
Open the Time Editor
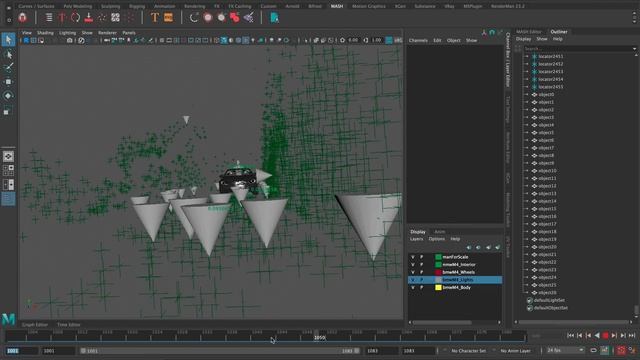69,324
